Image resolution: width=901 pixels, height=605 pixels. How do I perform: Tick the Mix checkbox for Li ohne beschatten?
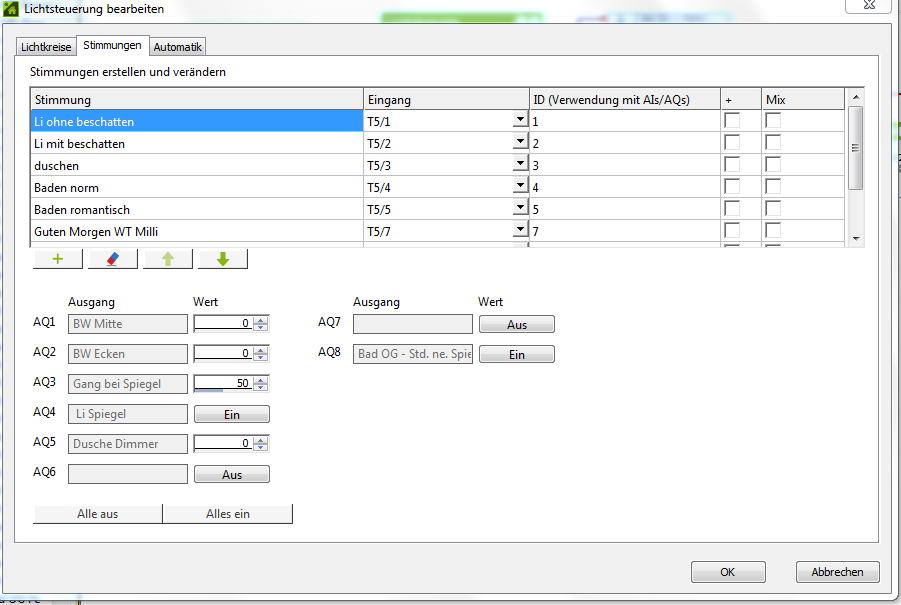click(x=773, y=121)
